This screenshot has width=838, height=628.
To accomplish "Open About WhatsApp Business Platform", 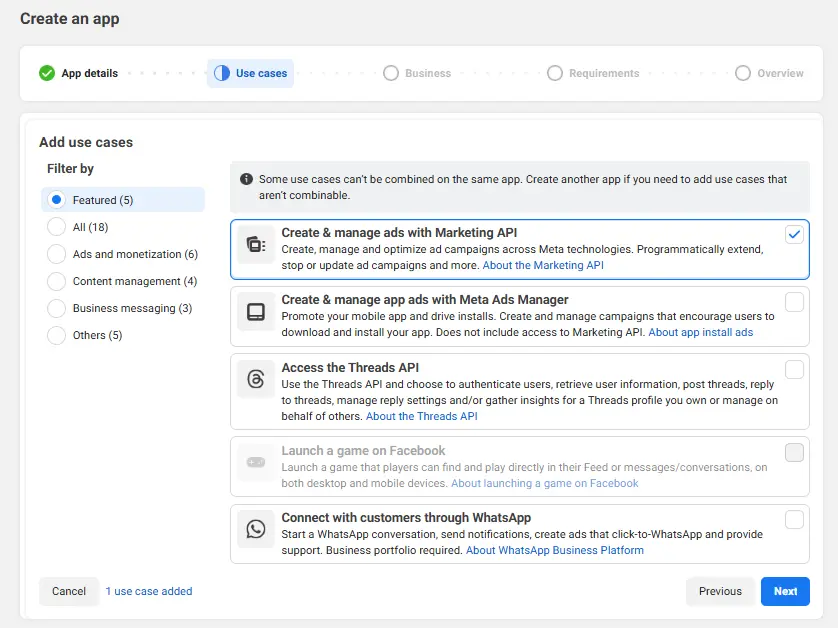I will [554, 549].
